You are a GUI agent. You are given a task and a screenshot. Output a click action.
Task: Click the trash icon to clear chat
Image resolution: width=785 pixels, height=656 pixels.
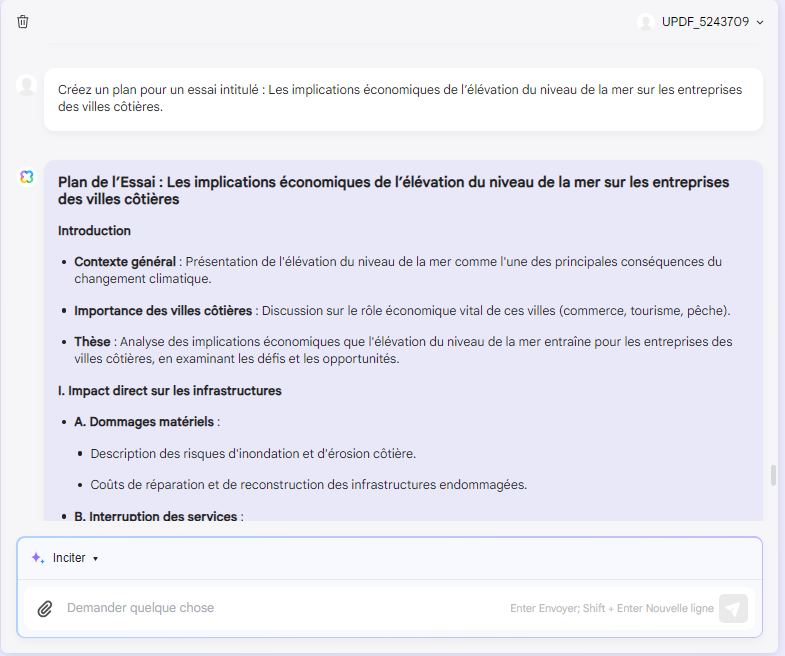(x=23, y=22)
